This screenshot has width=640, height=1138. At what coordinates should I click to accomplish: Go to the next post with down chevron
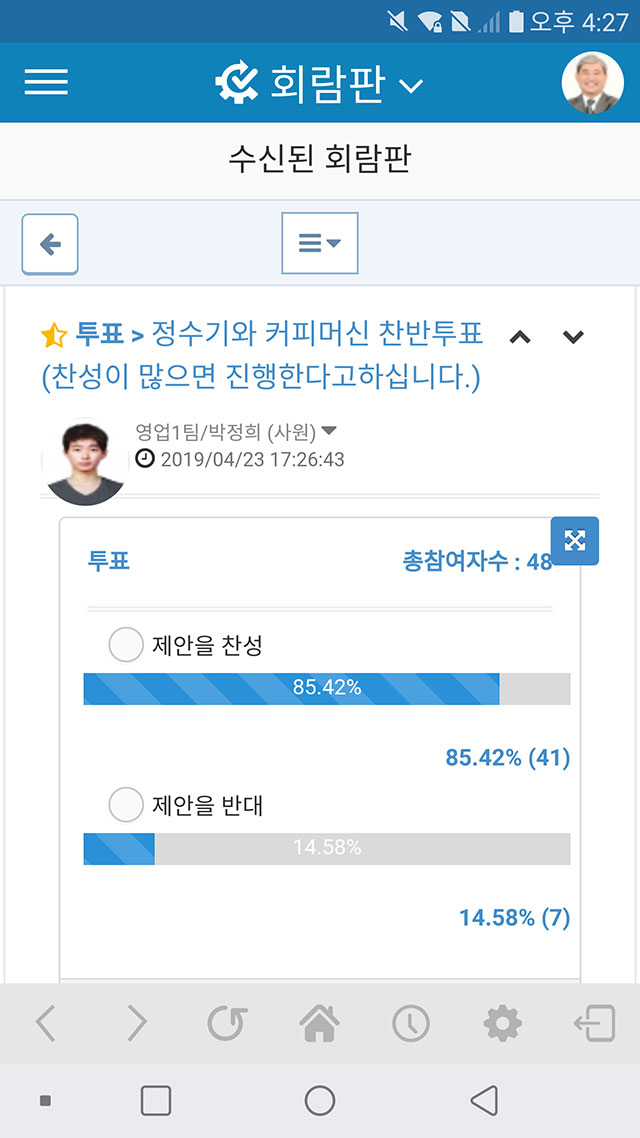point(573,337)
